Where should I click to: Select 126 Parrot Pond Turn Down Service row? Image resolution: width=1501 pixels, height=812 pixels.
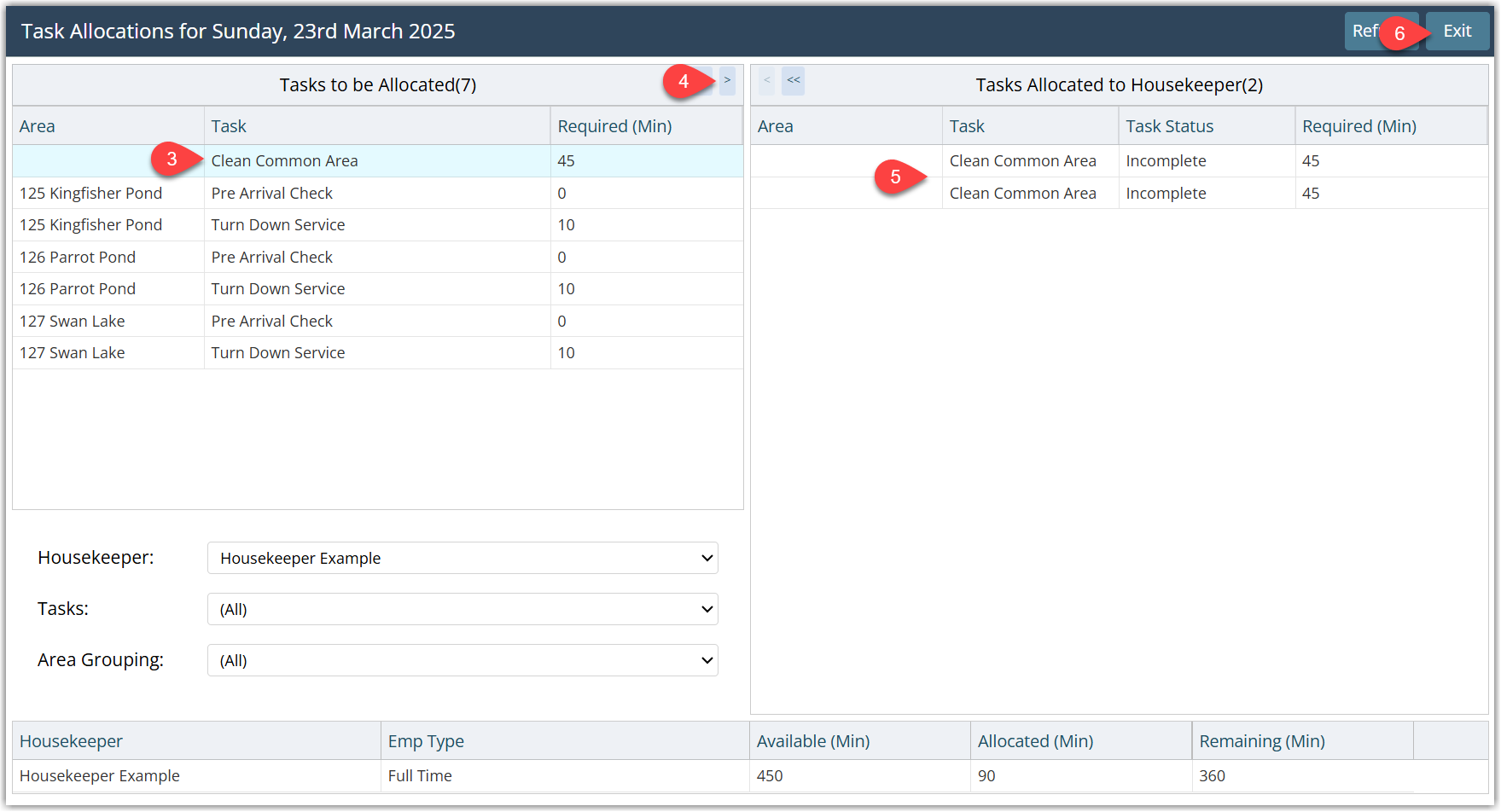click(377, 289)
